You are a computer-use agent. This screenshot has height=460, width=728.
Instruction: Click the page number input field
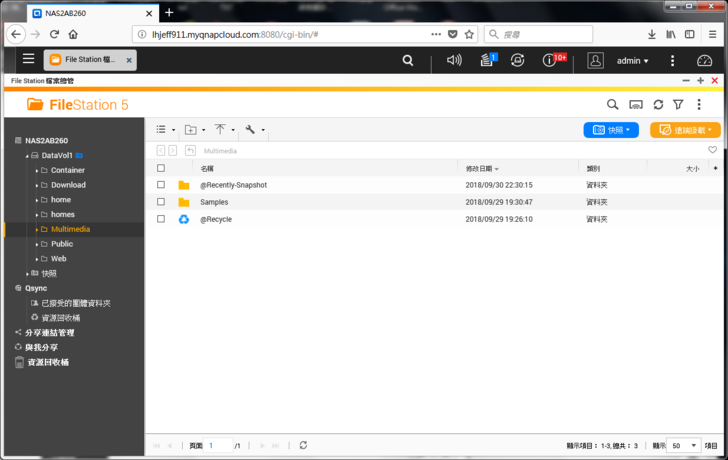pos(219,445)
